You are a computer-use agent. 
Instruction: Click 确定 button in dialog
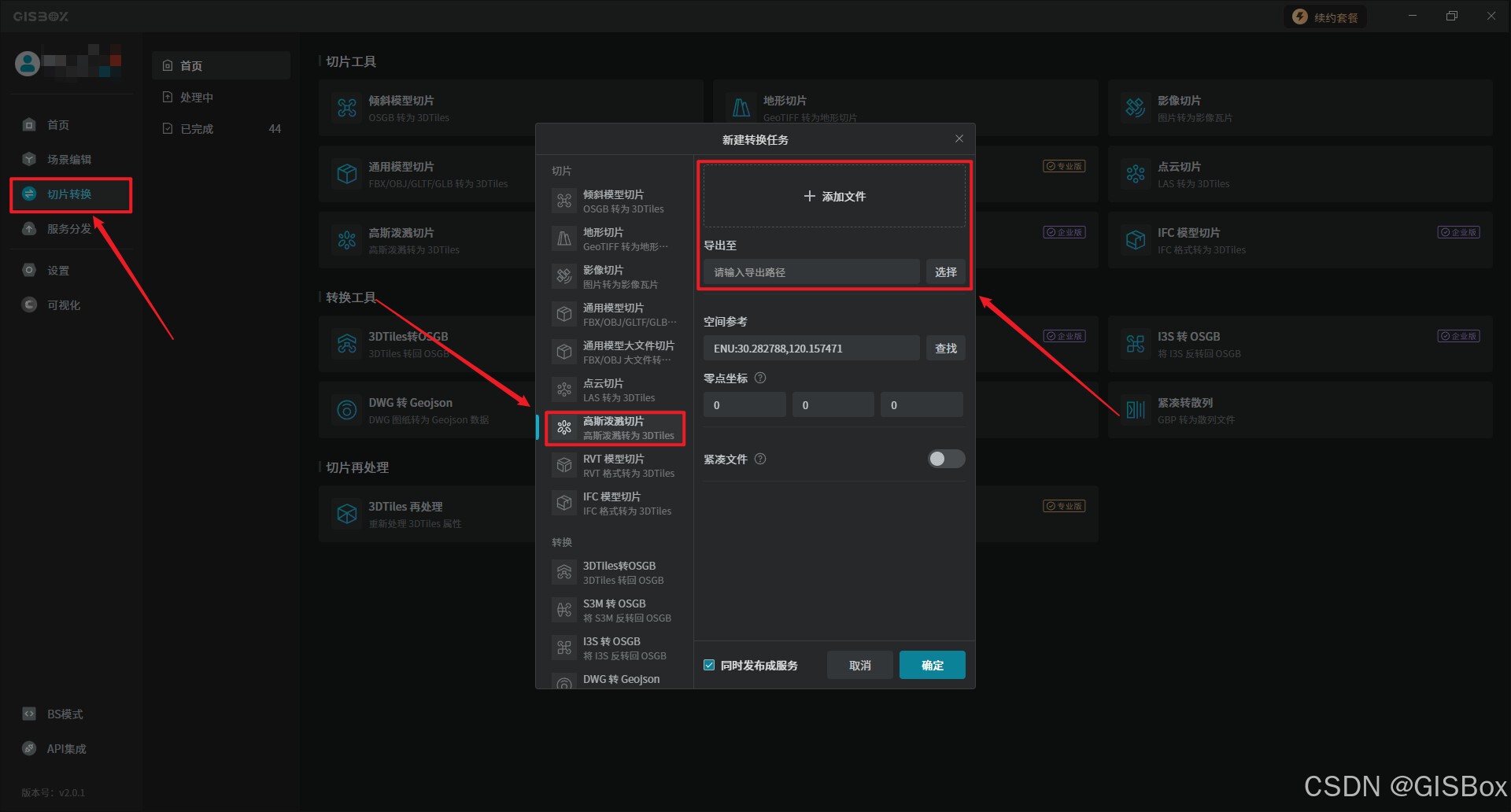coord(933,665)
